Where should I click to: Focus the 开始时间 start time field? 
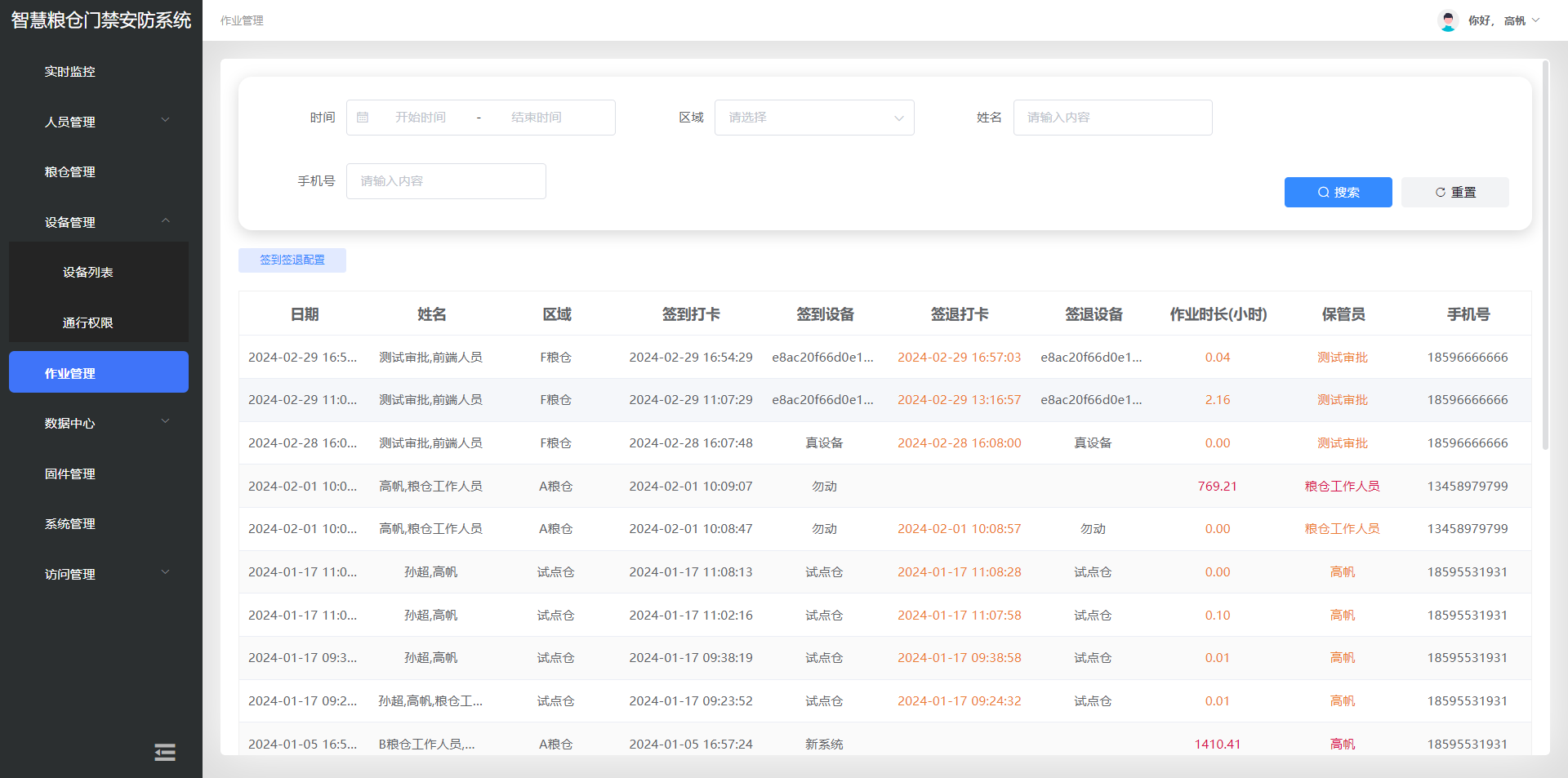pos(421,118)
